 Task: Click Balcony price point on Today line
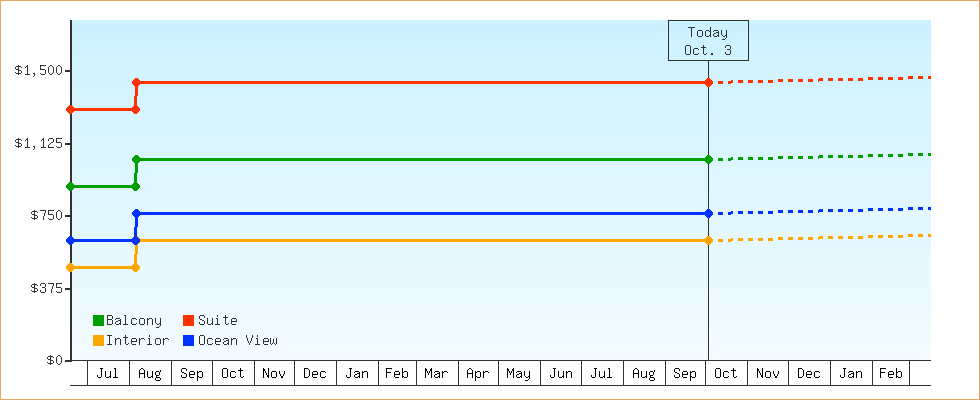[x=708, y=159]
